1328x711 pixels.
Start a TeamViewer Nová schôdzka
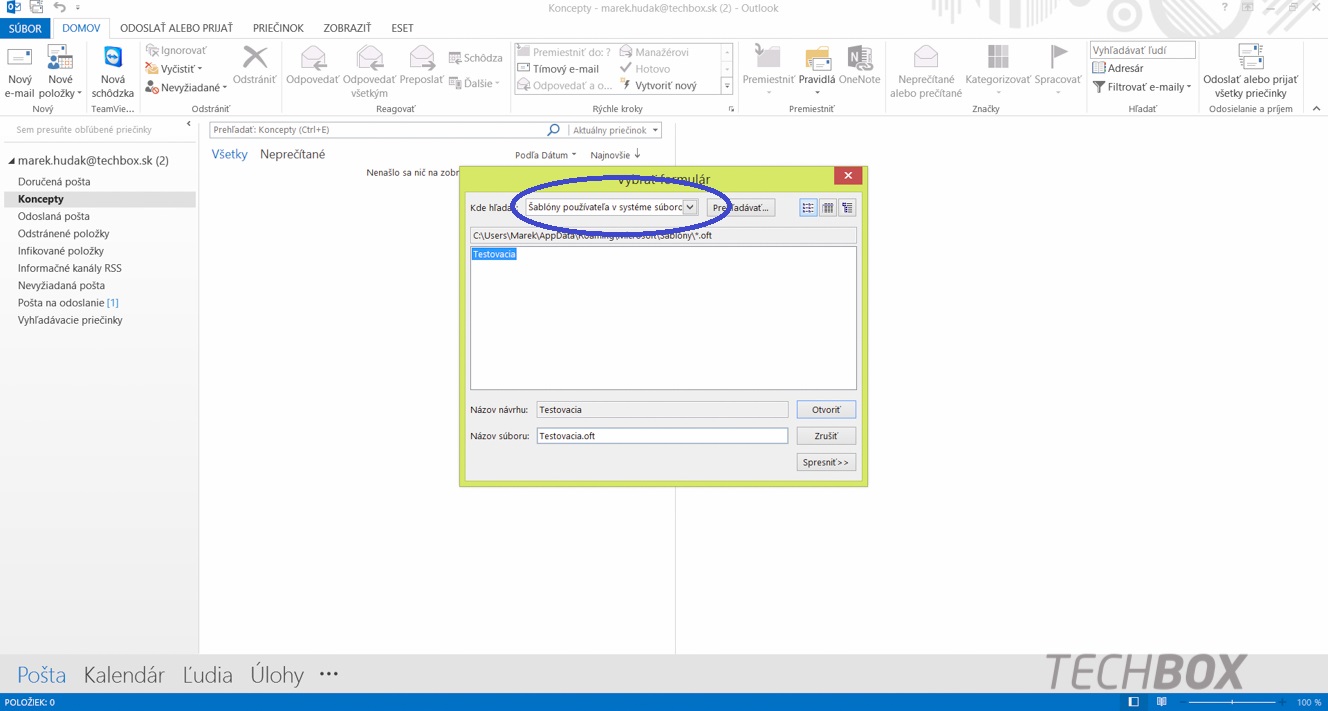coord(113,72)
